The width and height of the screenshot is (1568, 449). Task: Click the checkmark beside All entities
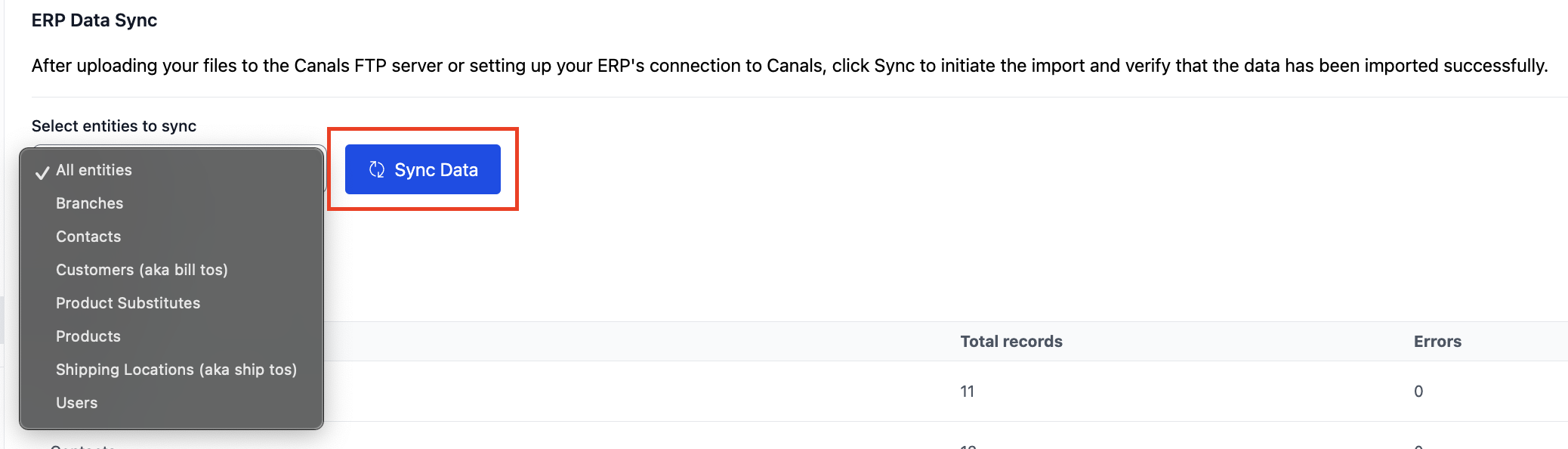point(42,172)
